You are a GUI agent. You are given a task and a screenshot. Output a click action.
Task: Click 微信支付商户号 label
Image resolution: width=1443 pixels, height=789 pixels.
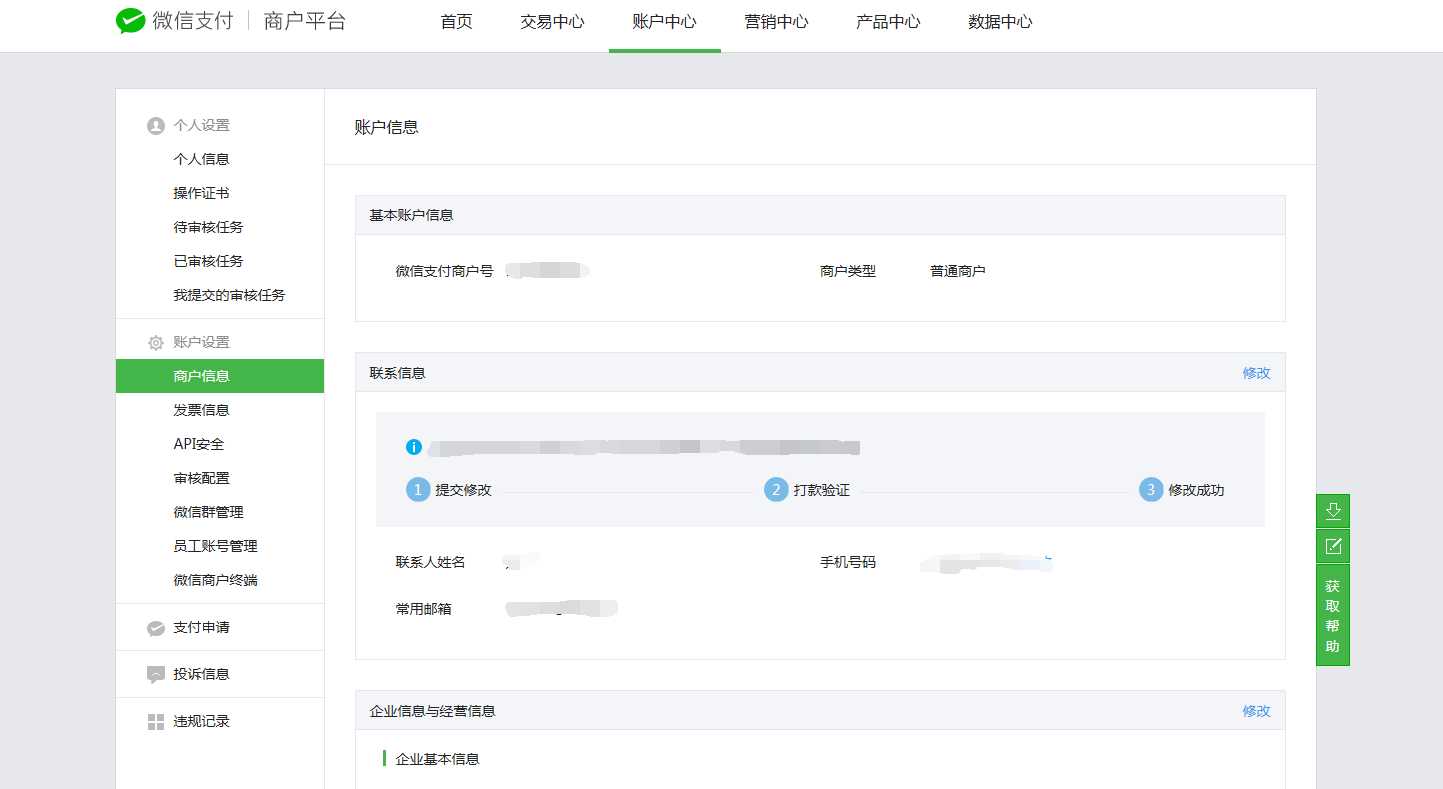coord(444,271)
